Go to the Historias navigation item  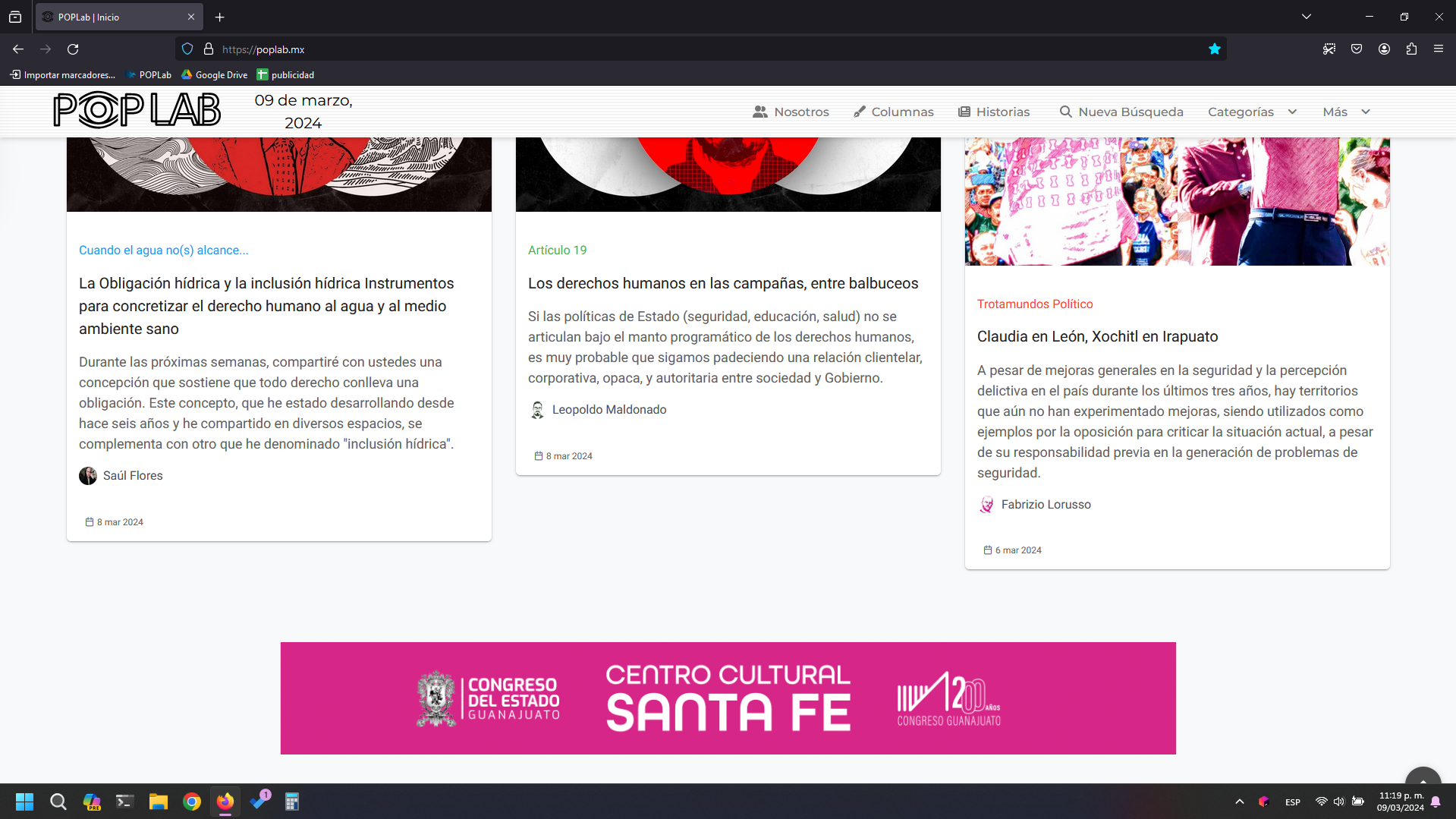point(994,112)
